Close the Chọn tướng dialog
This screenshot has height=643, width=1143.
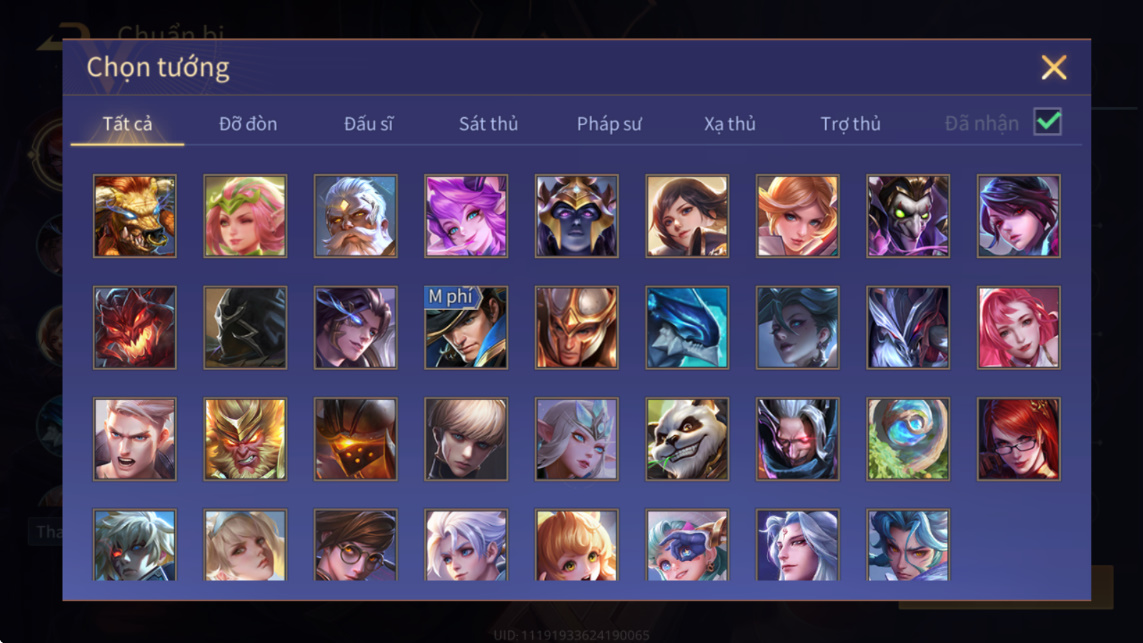pyautogui.click(x=1053, y=68)
